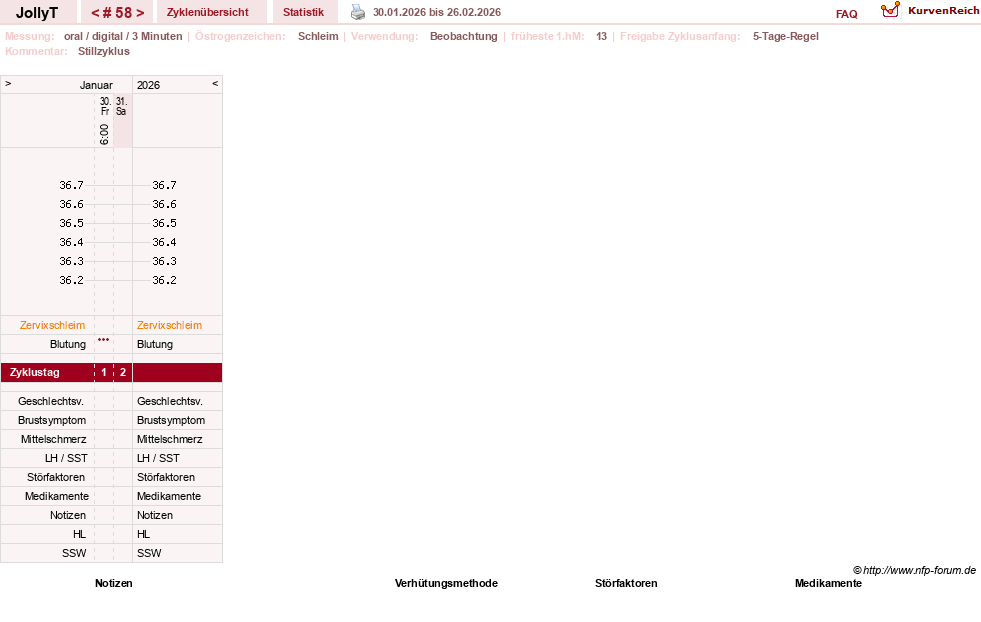Click the red bleeding dots marker
This screenshot has width=981, height=622.
tap(104, 340)
